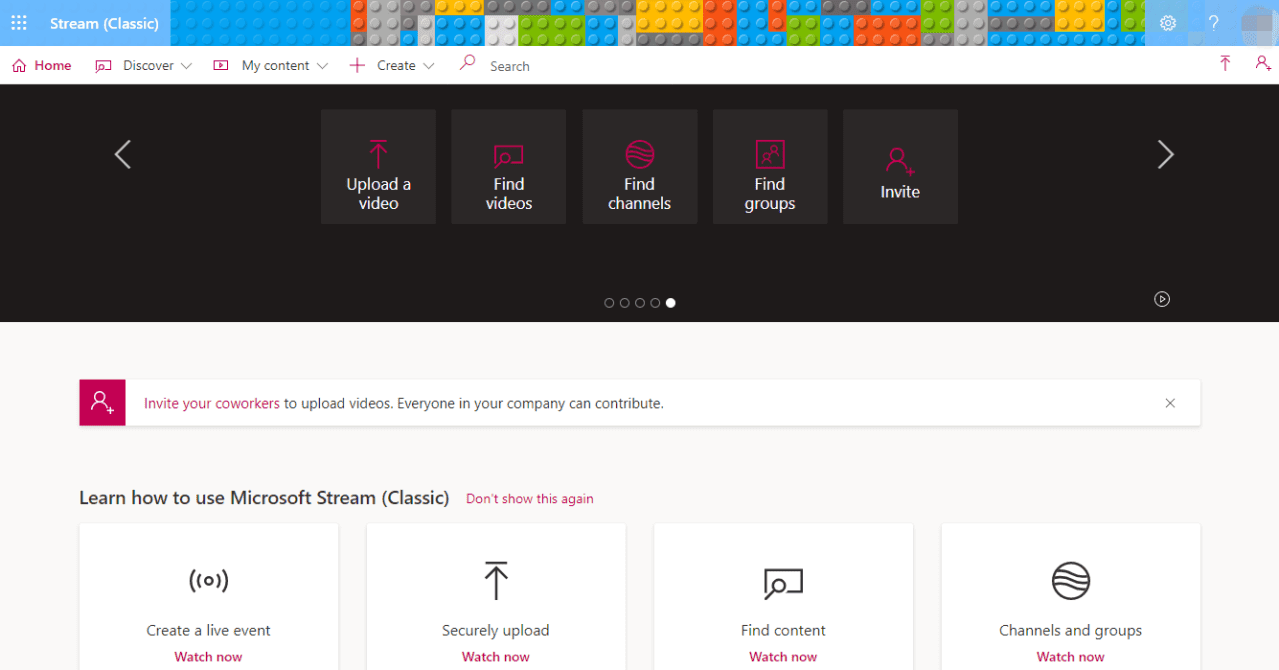Go to the Home menu item
The image size is (1279, 670).
(x=41, y=64)
